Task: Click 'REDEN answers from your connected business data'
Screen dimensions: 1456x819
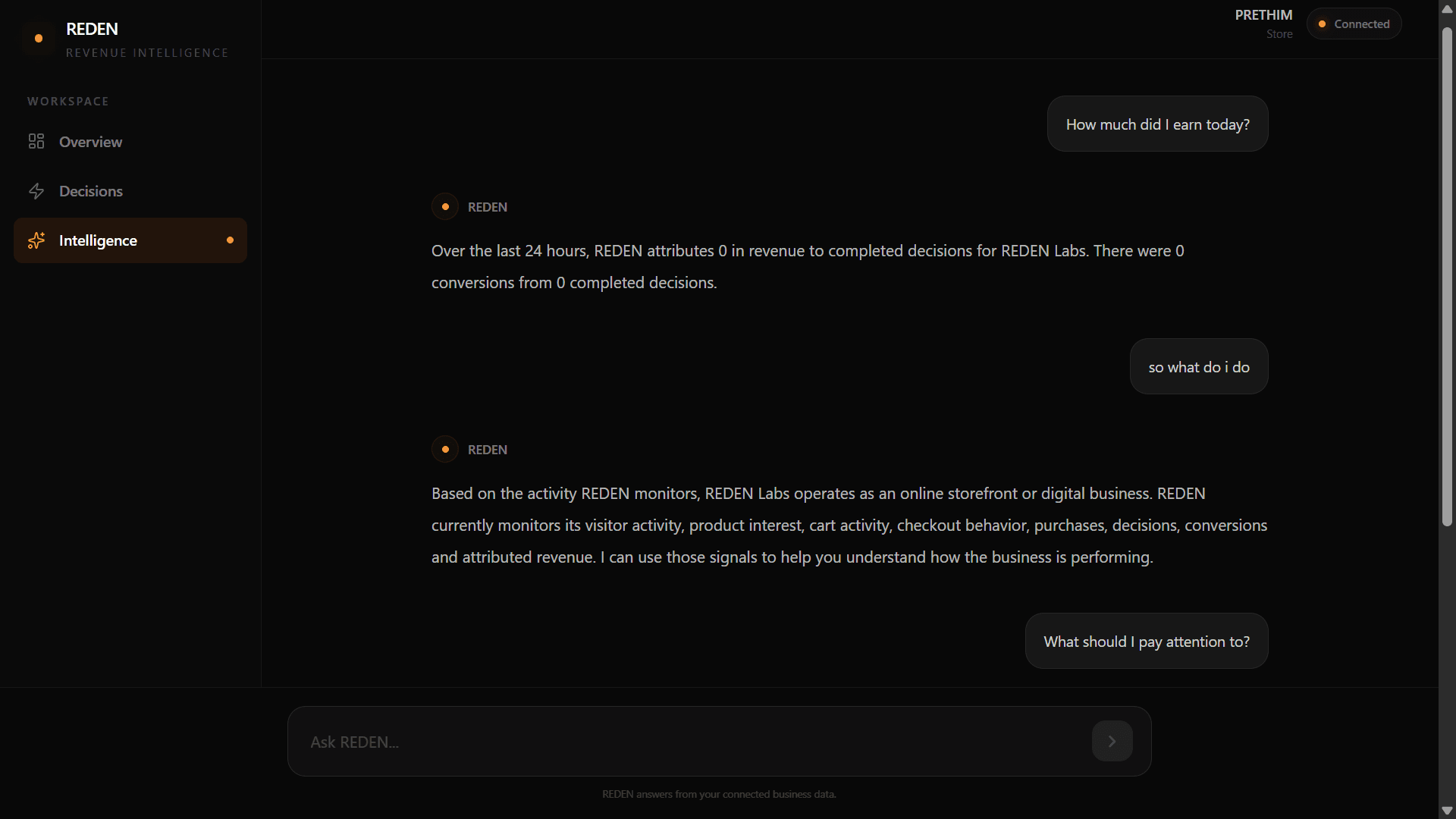Action: click(719, 794)
